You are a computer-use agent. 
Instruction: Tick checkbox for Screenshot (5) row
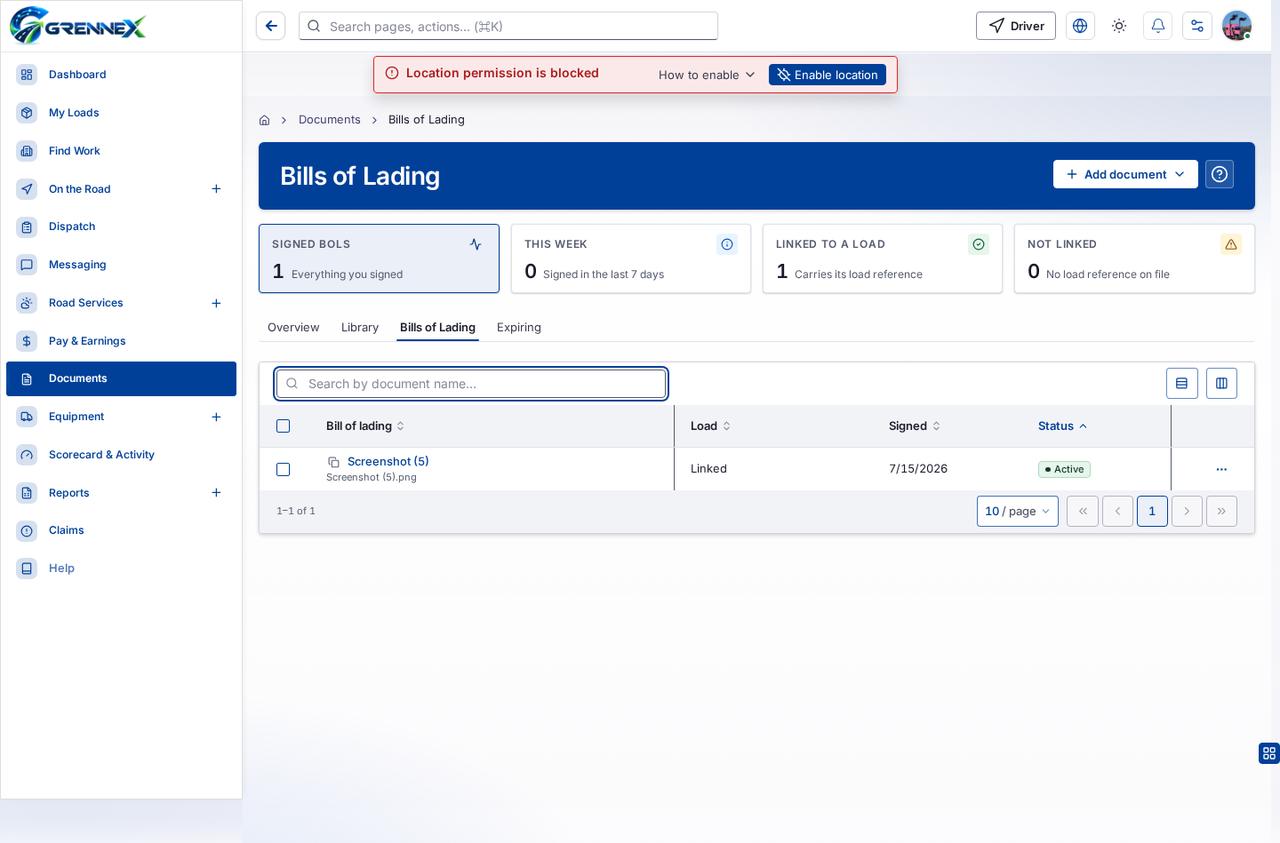pos(283,469)
